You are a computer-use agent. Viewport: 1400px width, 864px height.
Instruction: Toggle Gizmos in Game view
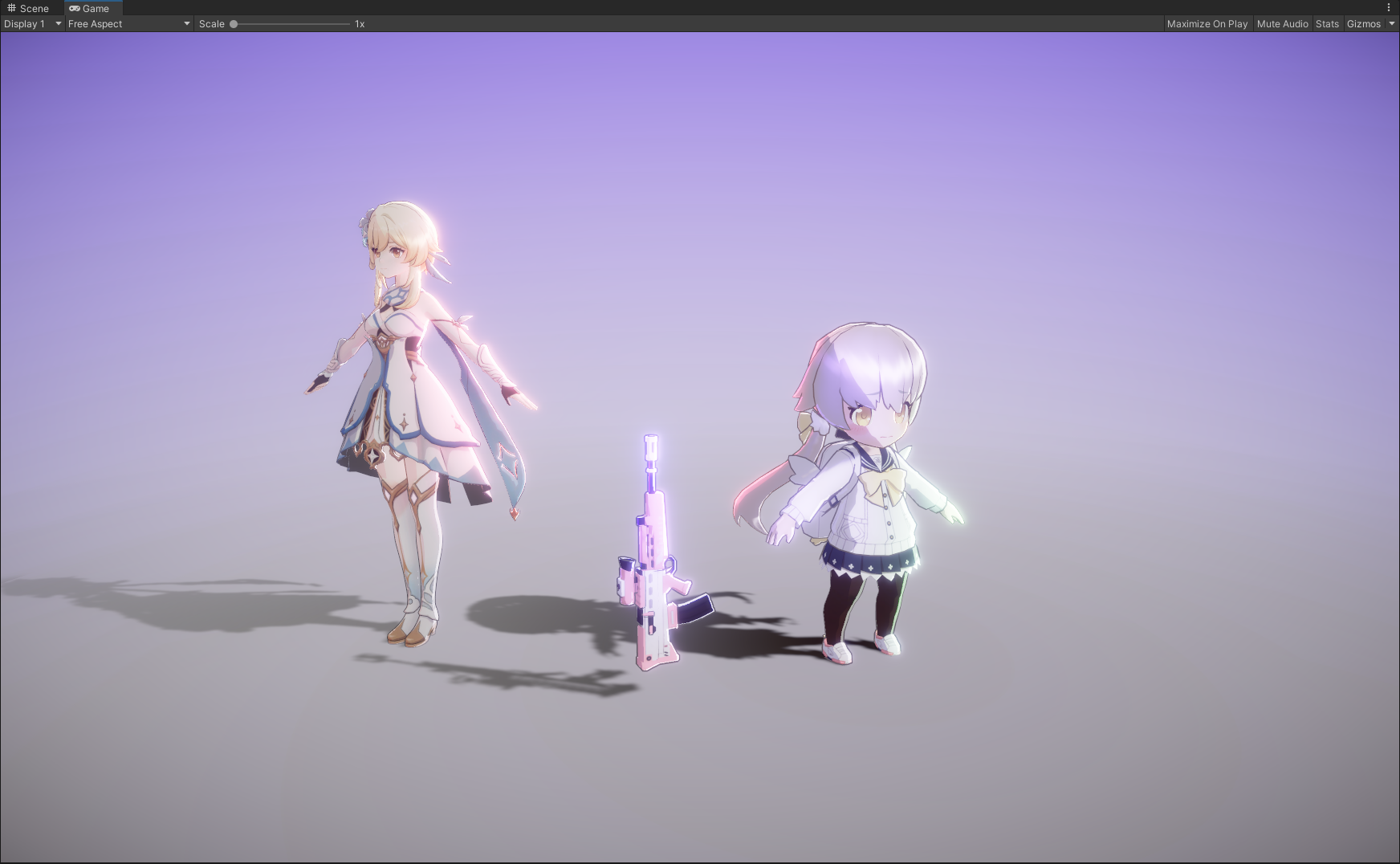pyautogui.click(x=1364, y=24)
